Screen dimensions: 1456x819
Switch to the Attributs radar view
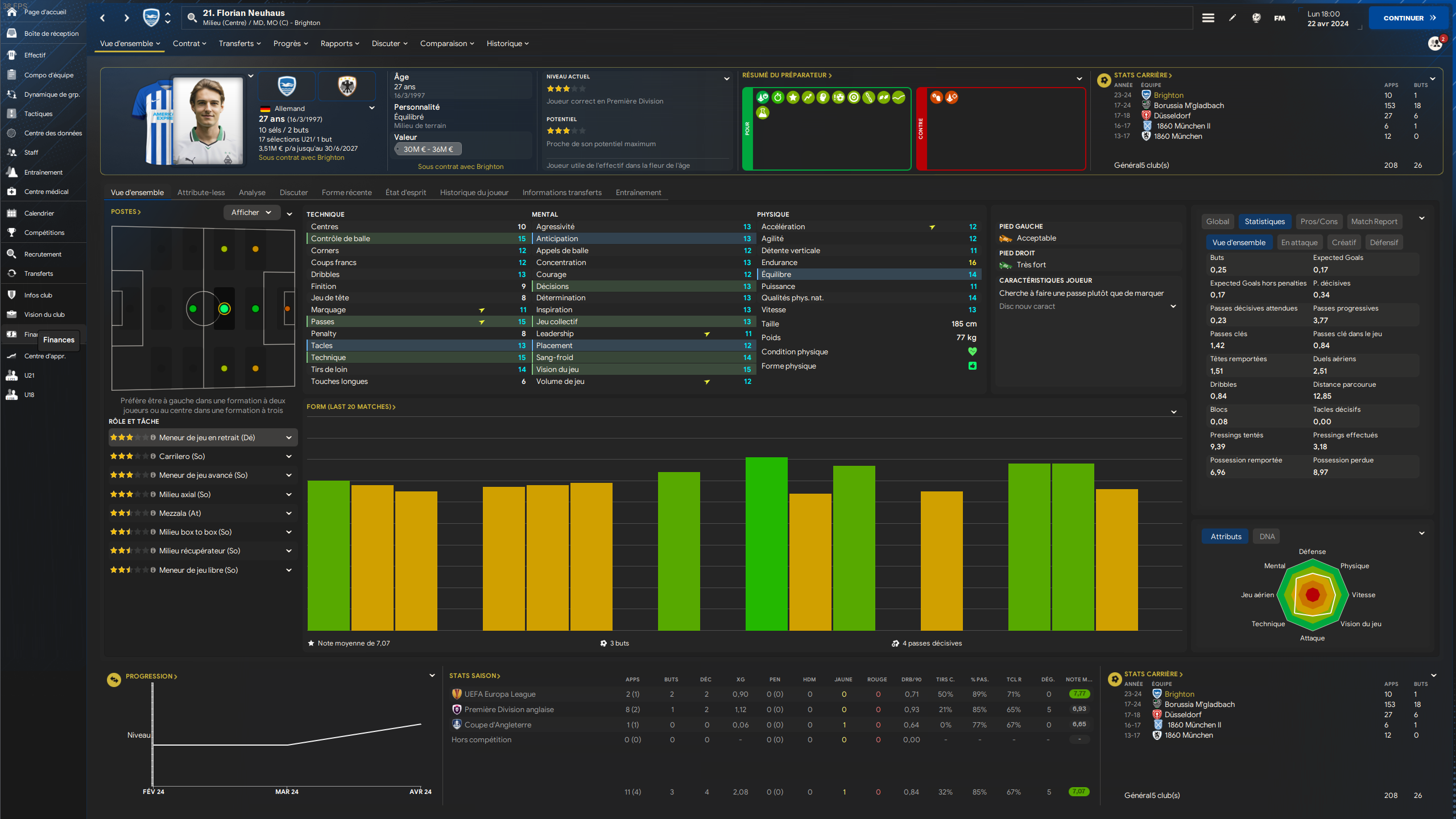1226,536
